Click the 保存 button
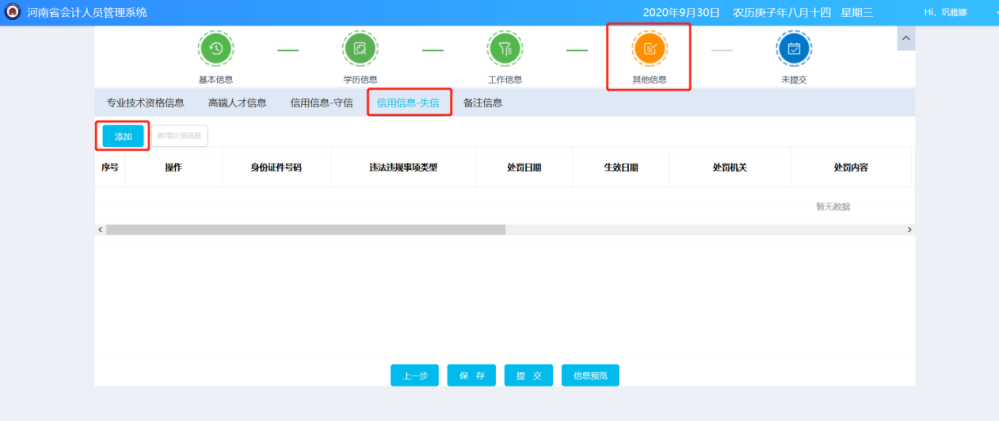The image size is (999, 421). (x=472, y=376)
